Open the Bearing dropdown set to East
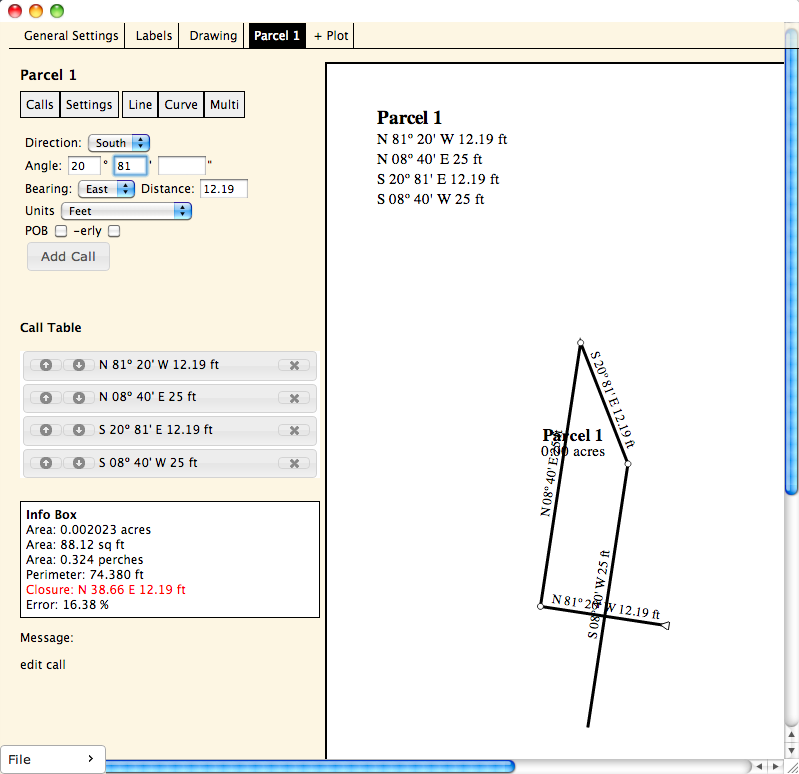This screenshot has height=774, width=799. coord(110,189)
